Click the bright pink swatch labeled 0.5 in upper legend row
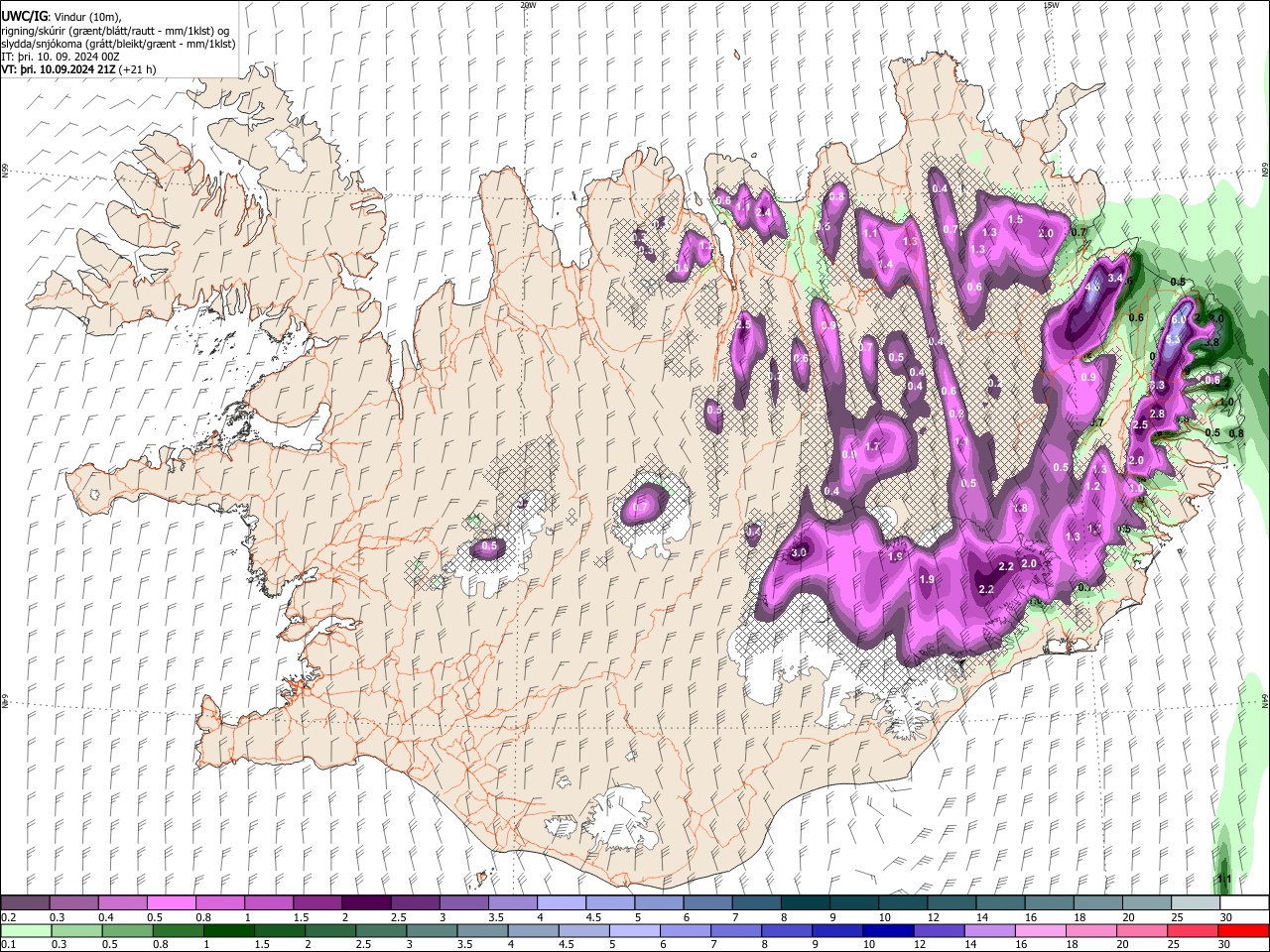 tap(171, 903)
